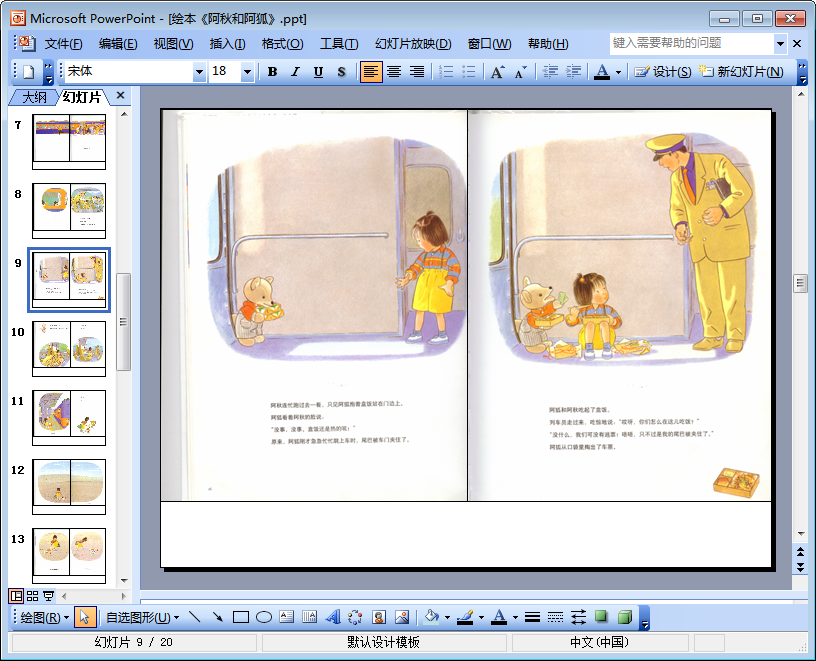This screenshot has height=661, width=816.
Task: Toggle Italic formatting
Action: pos(295,72)
